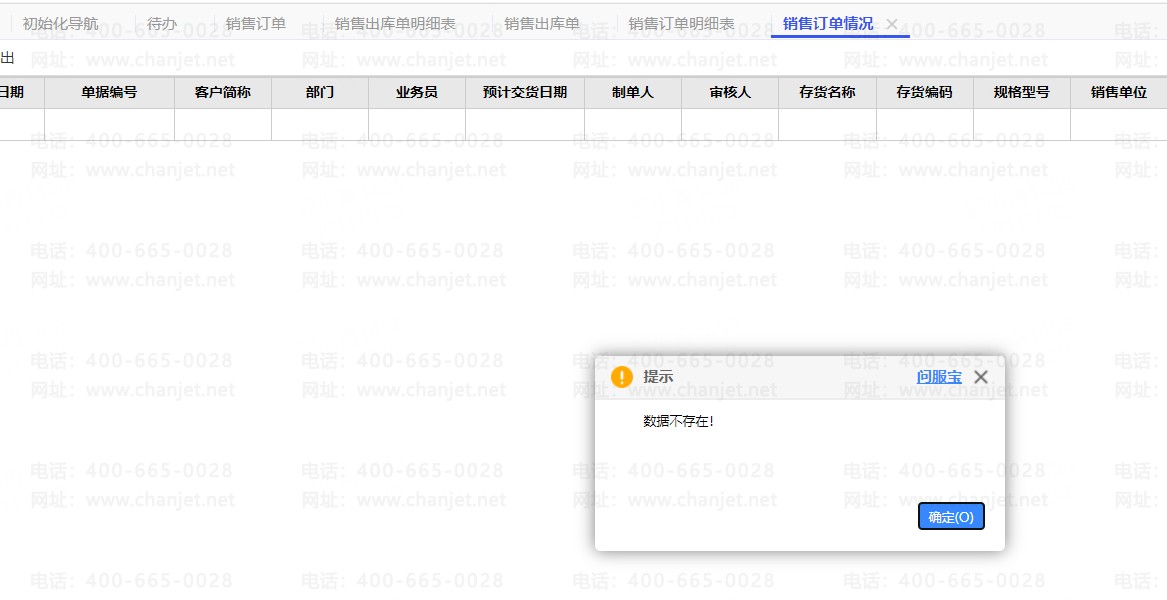Close the 提示 dialog with X

click(981, 377)
